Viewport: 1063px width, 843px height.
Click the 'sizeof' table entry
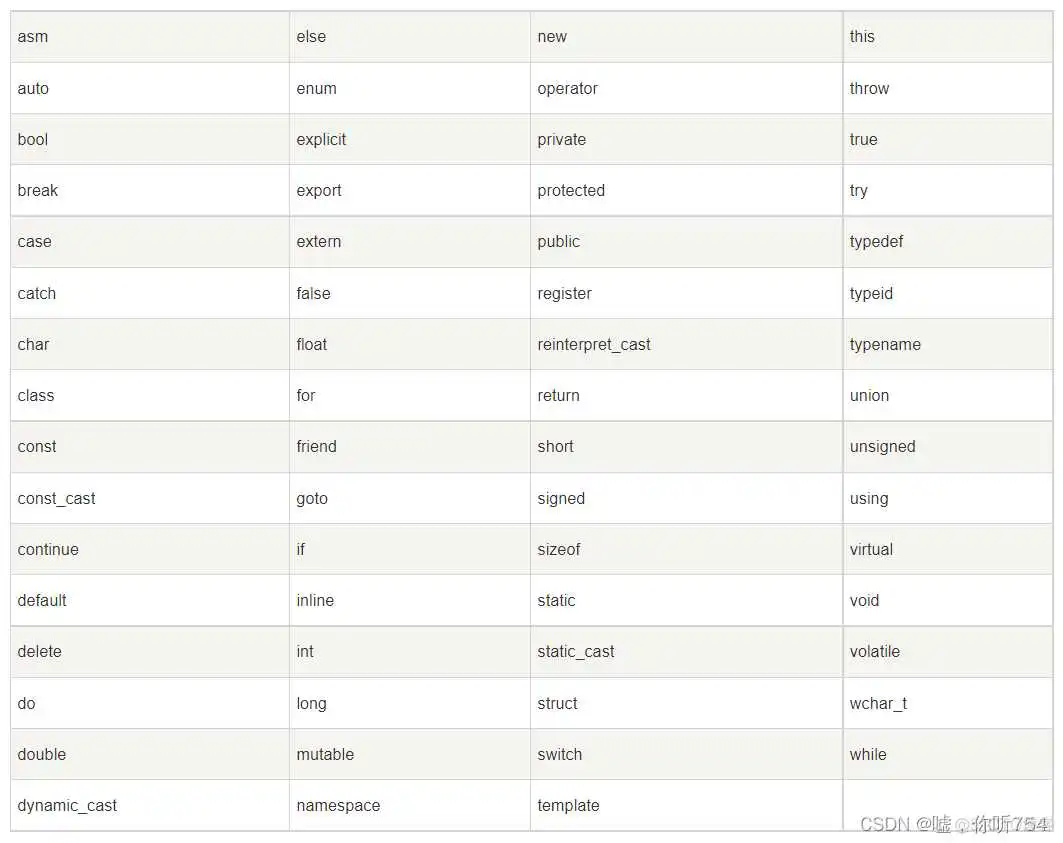tap(686, 549)
